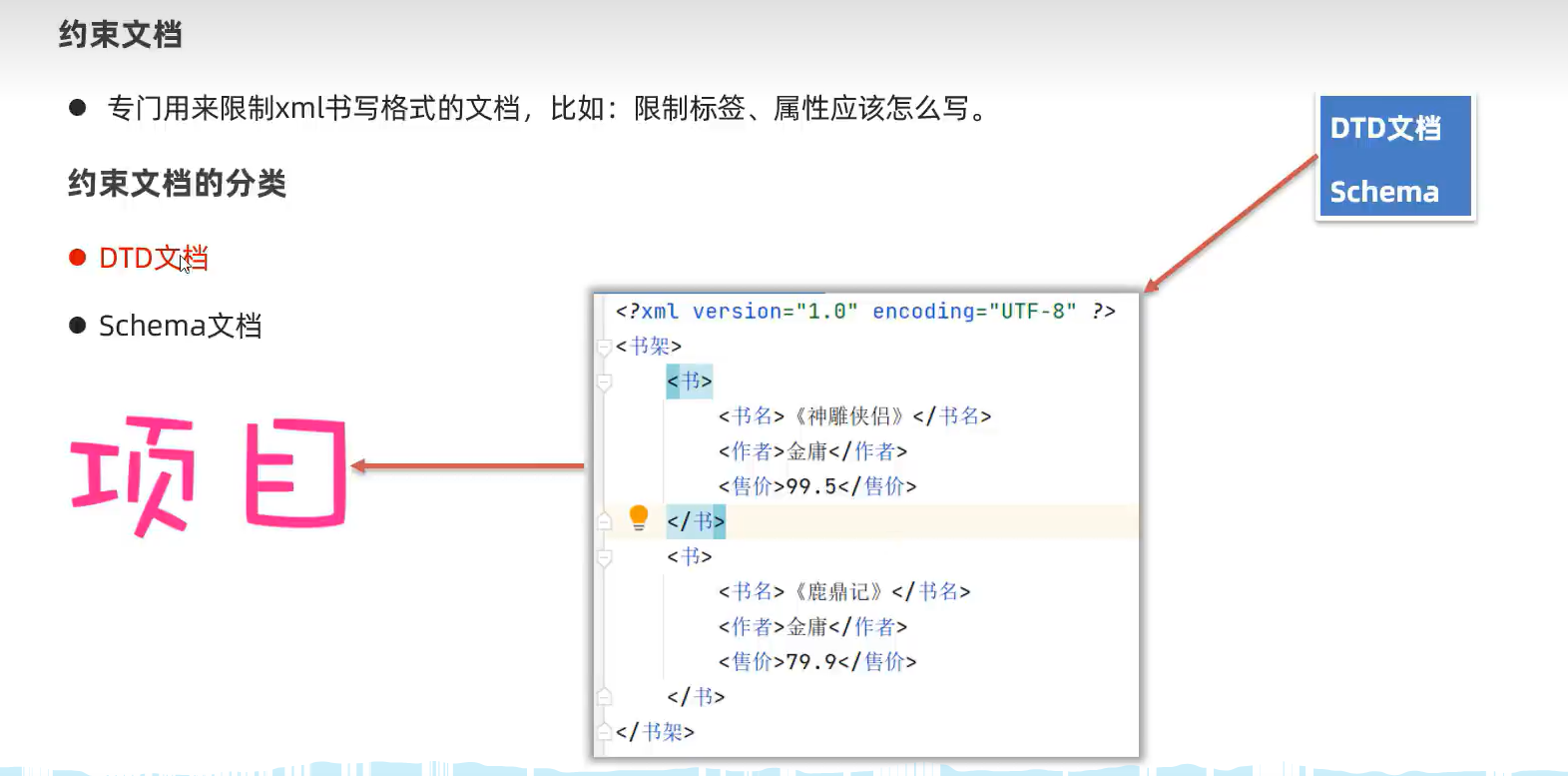Click the closing </书架> tag
Screen dimensions: 1568x776
[x=655, y=732]
